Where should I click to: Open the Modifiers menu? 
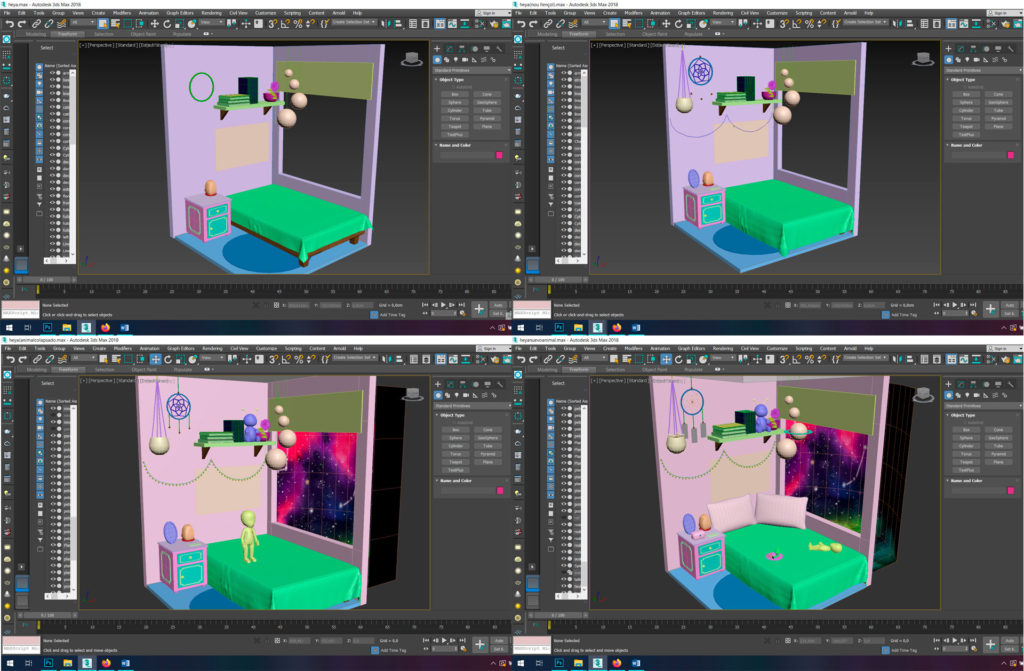tap(121, 13)
